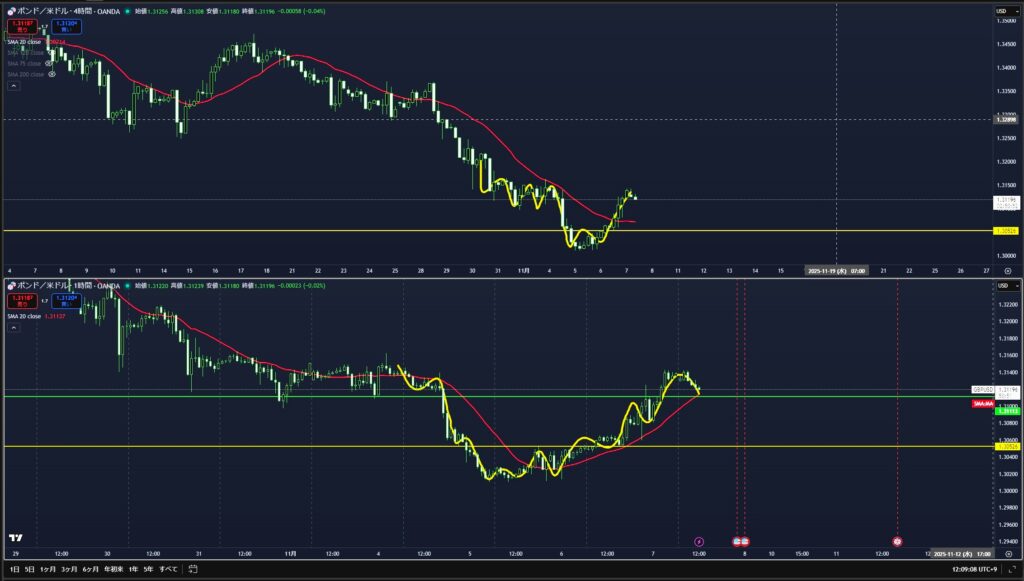Open the USD currency dropdown on lower chart
Screen dimensions: 1024x581
point(1001,286)
